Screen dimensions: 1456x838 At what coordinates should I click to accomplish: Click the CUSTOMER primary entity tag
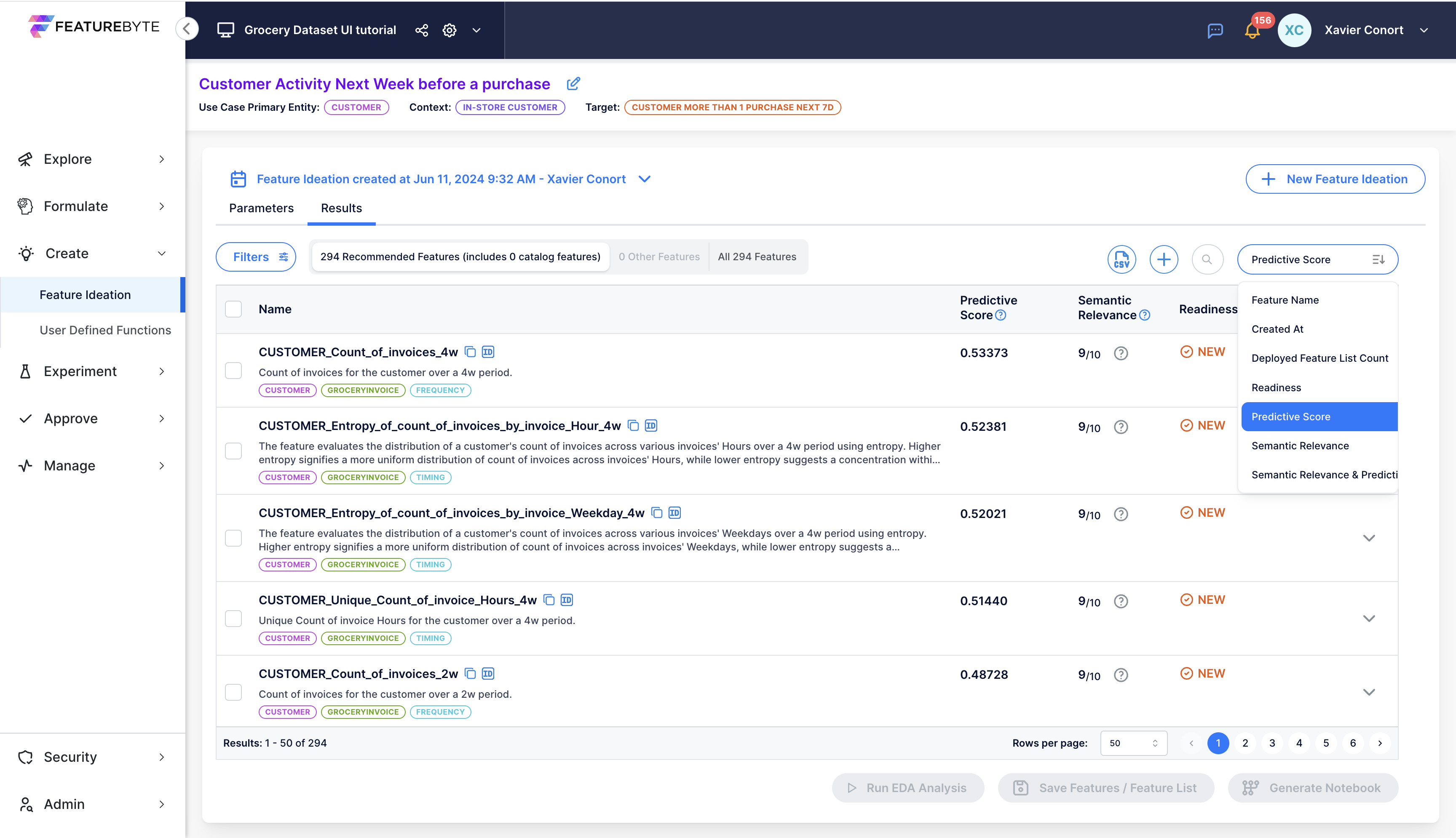coord(356,107)
